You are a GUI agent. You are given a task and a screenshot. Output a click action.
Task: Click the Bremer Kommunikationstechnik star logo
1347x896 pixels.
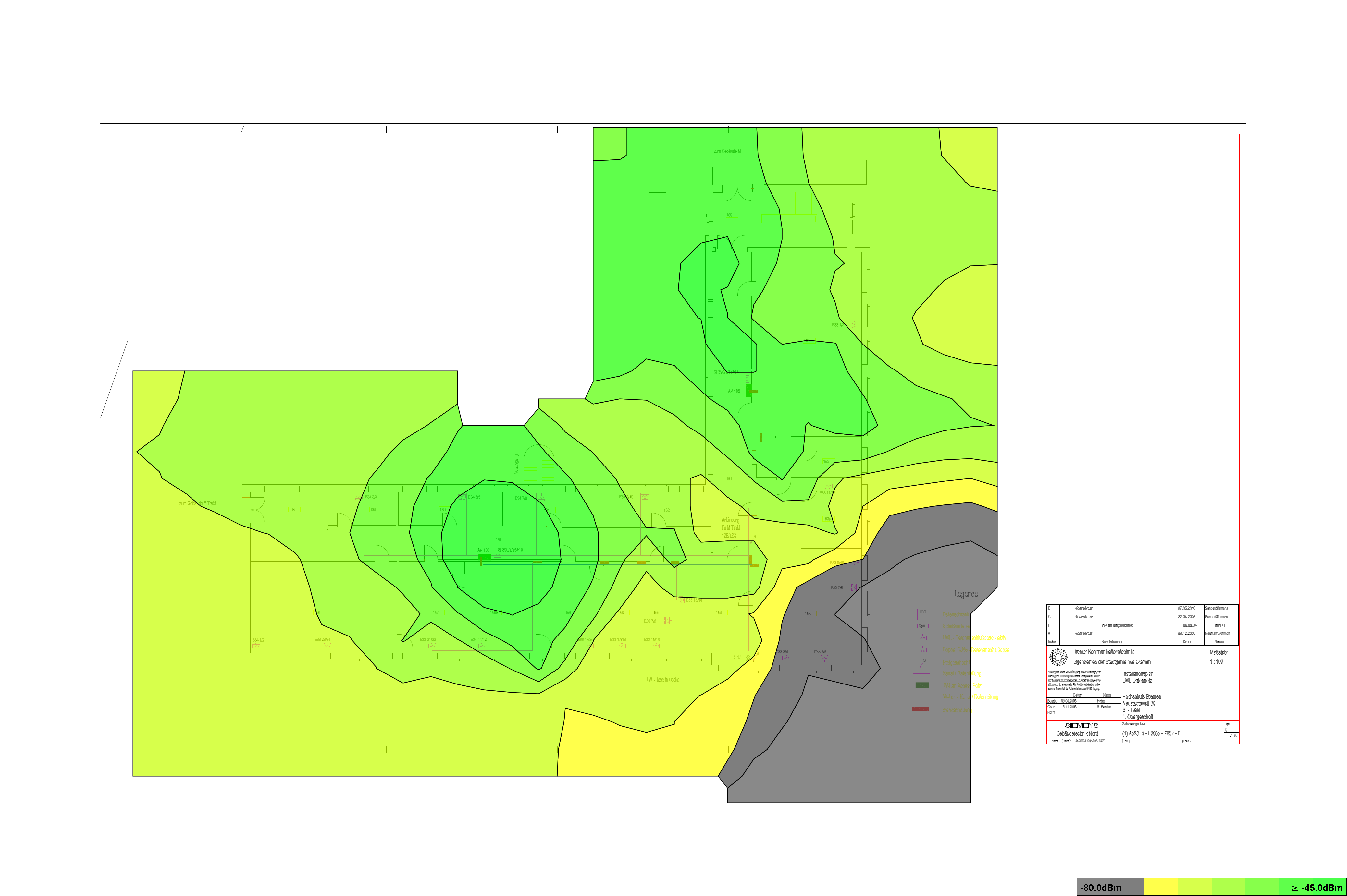(x=1058, y=657)
